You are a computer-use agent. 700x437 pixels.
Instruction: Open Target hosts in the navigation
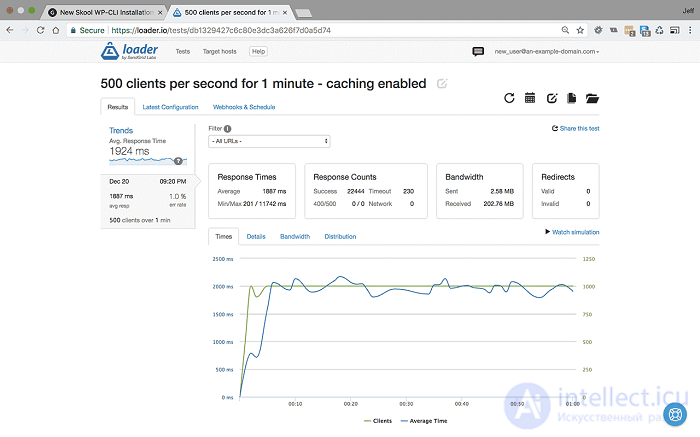220,51
